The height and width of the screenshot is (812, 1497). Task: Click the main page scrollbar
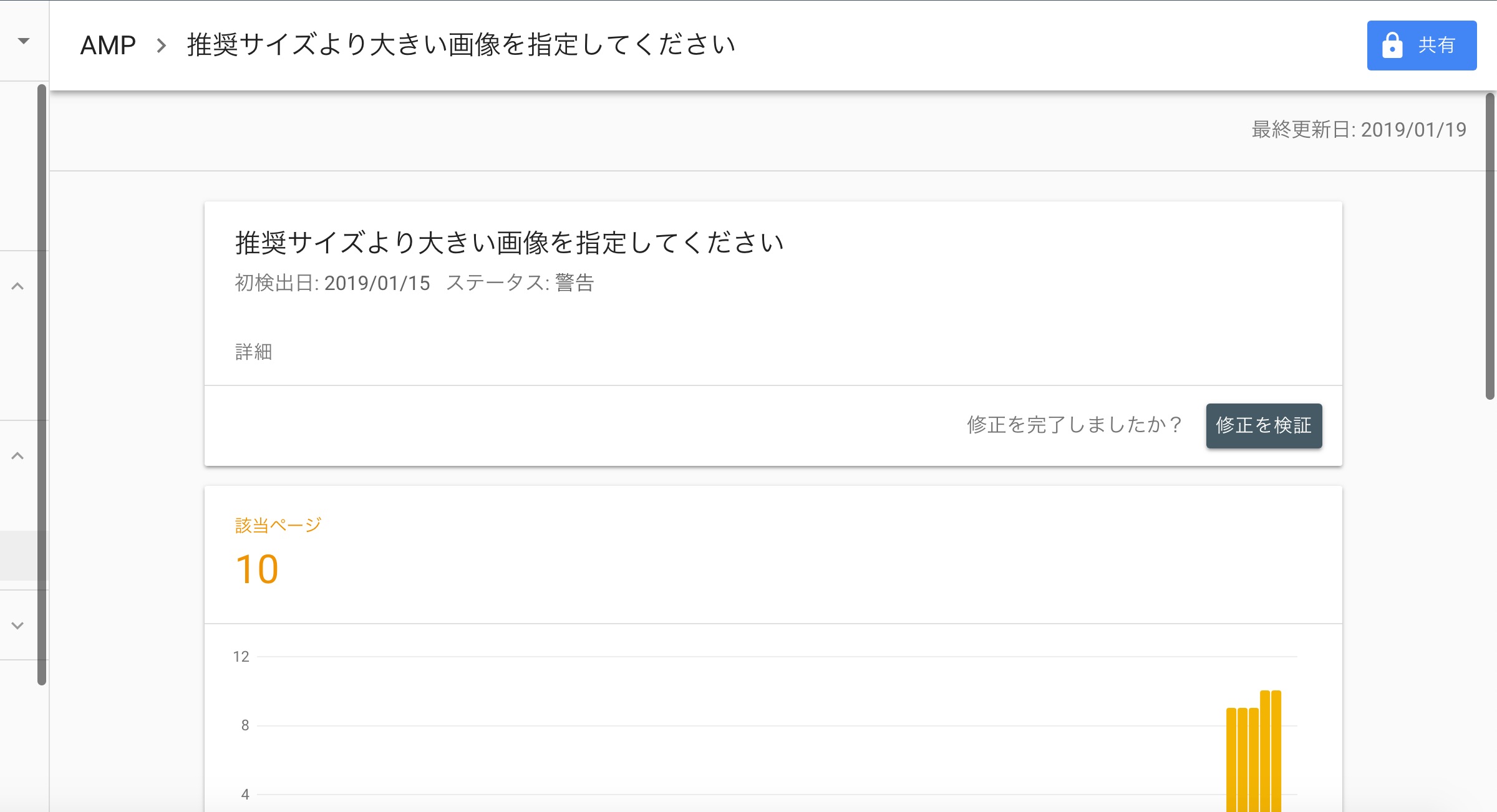point(1490,246)
